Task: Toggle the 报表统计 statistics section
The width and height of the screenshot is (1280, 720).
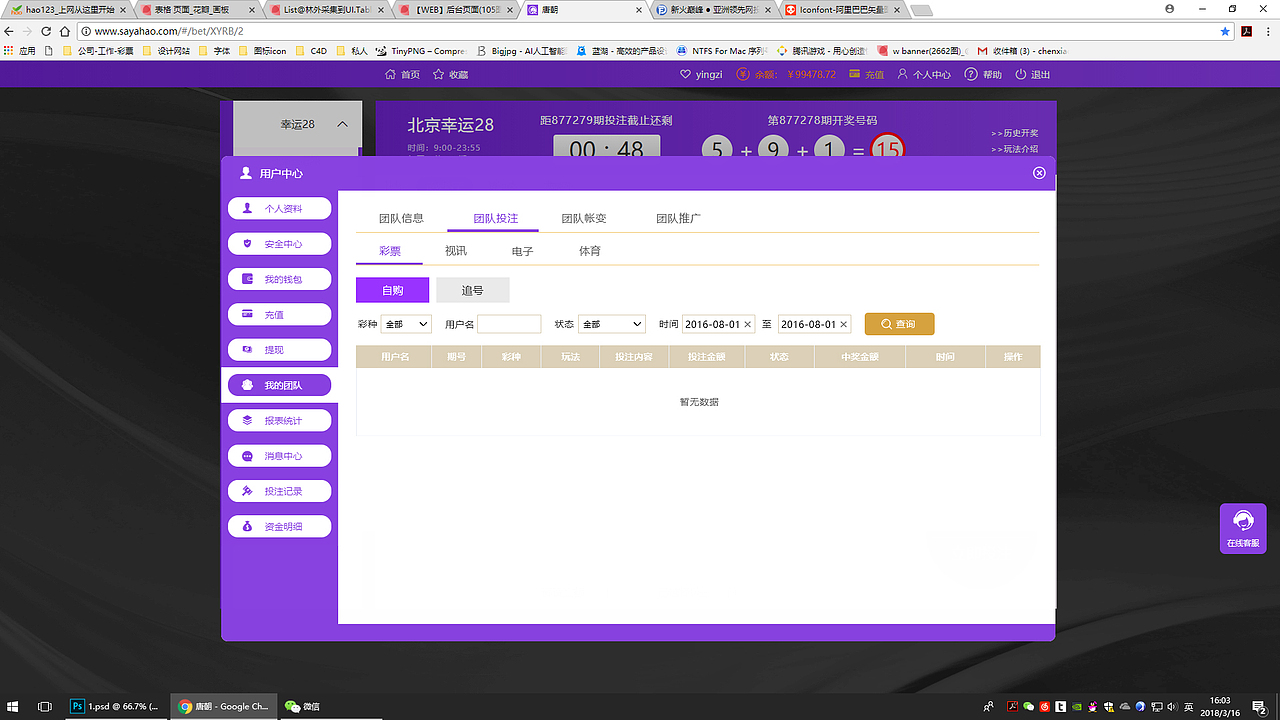Action: pyautogui.click(x=279, y=419)
